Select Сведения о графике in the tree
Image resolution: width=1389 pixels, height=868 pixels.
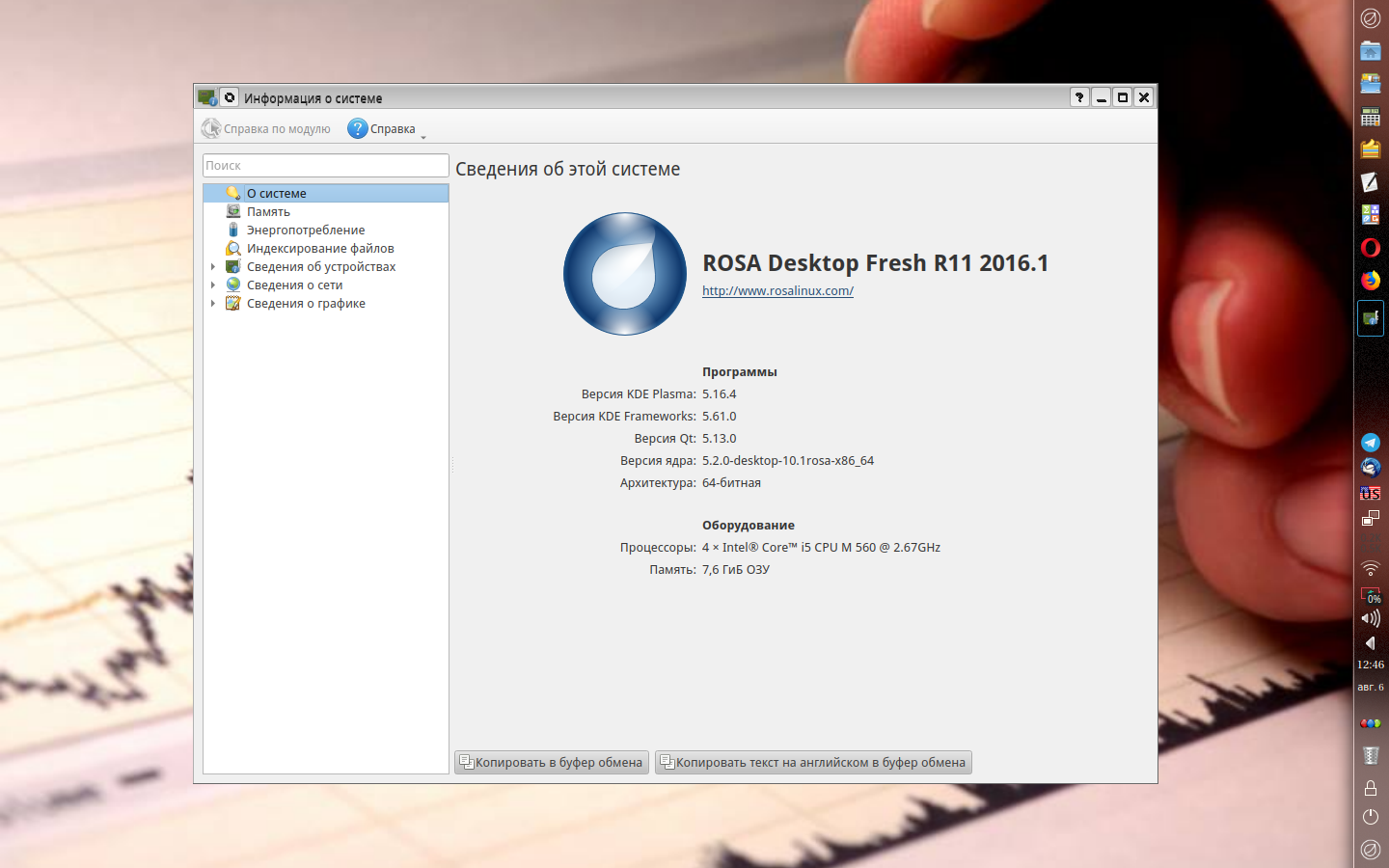pyautogui.click(x=306, y=303)
